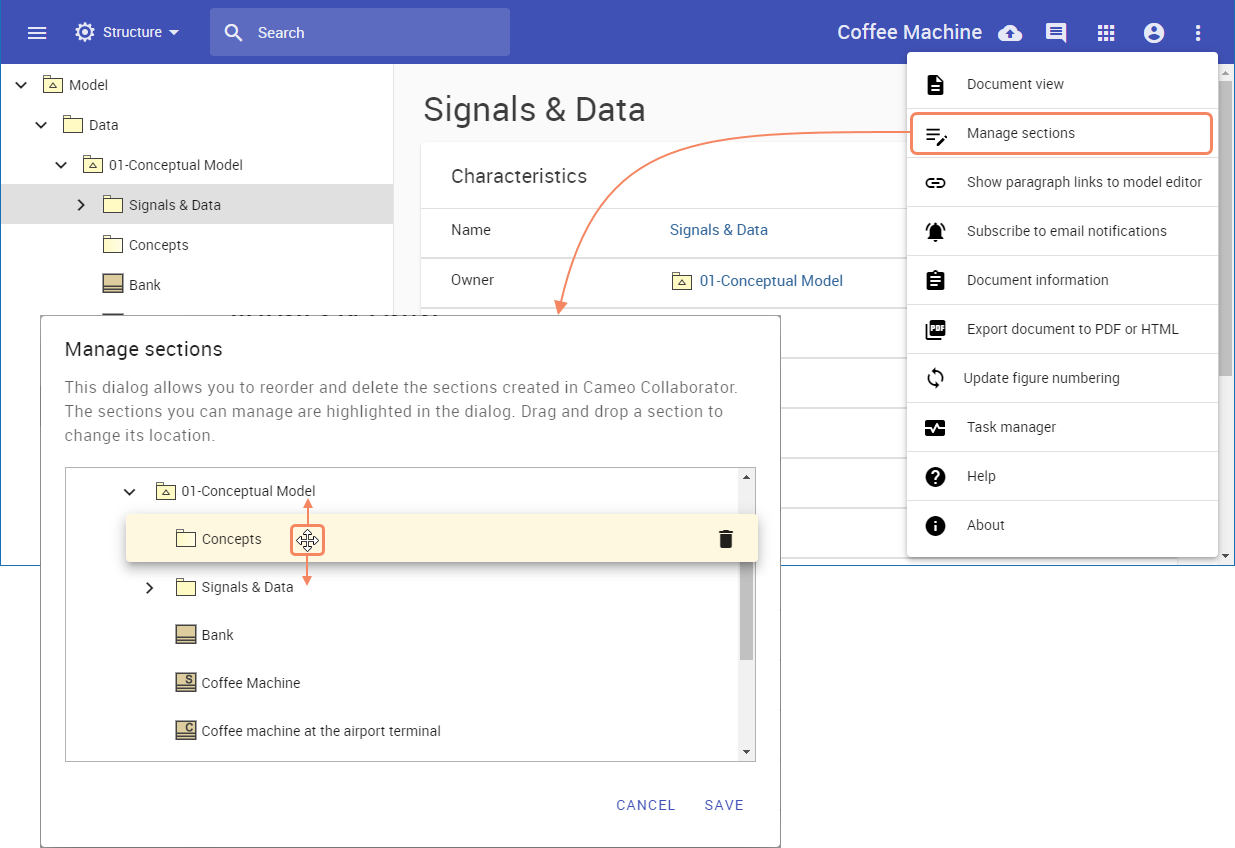Open the comments icon in header
The height and width of the screenshot is (848, 1235).
(x=1056, y=33)
